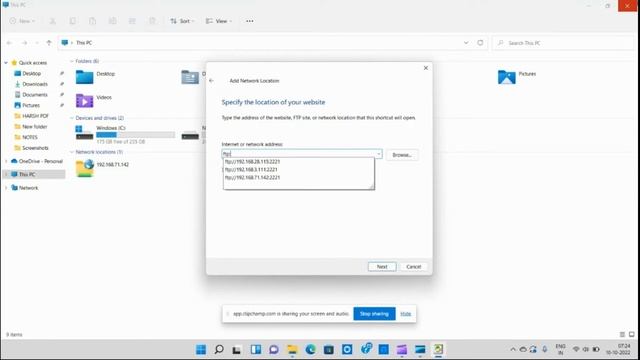Show hidden system tray icons
Image resolution: width=640 pixels, height=360 pixels.
(x=513, y=349)
